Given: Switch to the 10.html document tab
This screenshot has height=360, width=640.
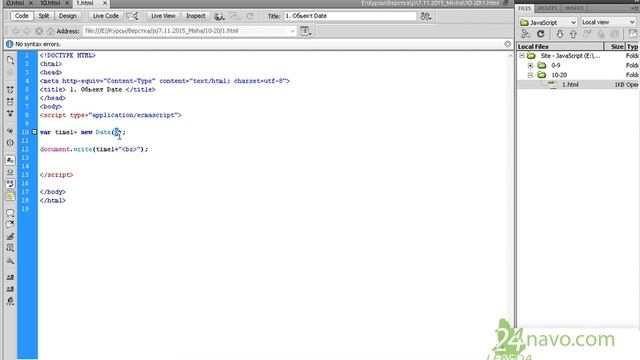Looking at the screenshot, I should pyautogui.click(x=50, y=3).
